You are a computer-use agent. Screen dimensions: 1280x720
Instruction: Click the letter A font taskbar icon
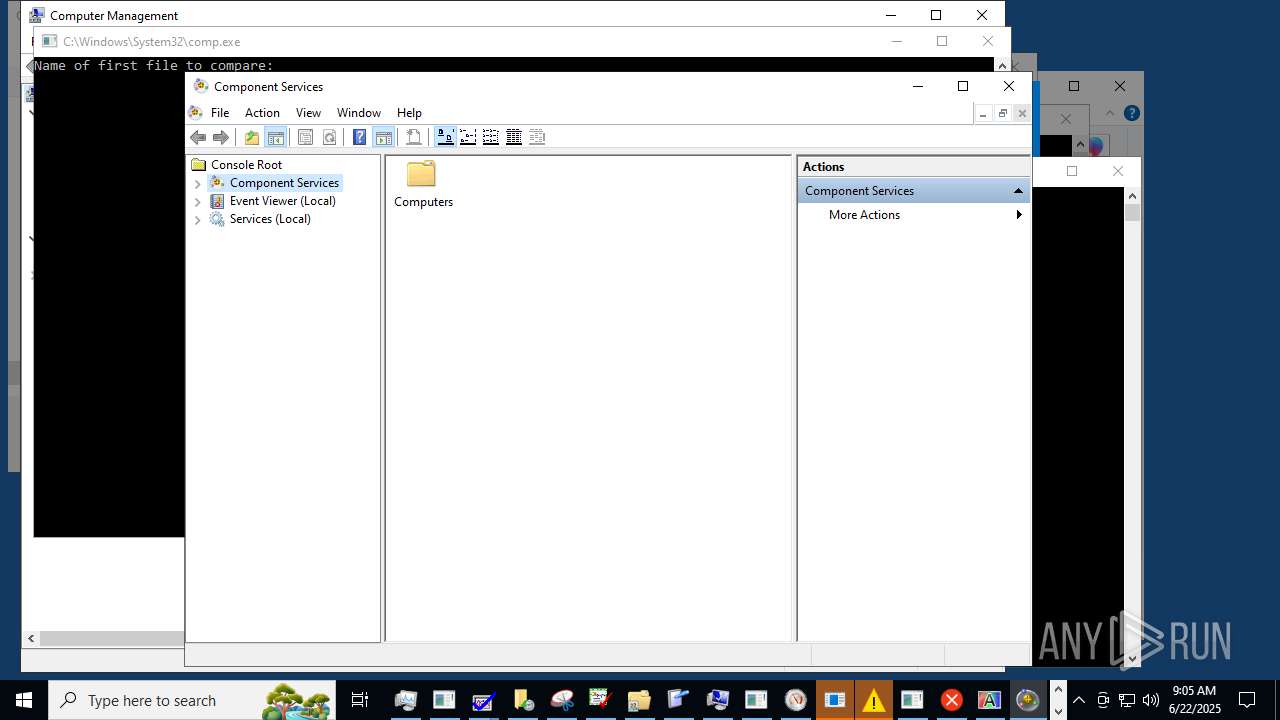[x=989, y=700]
